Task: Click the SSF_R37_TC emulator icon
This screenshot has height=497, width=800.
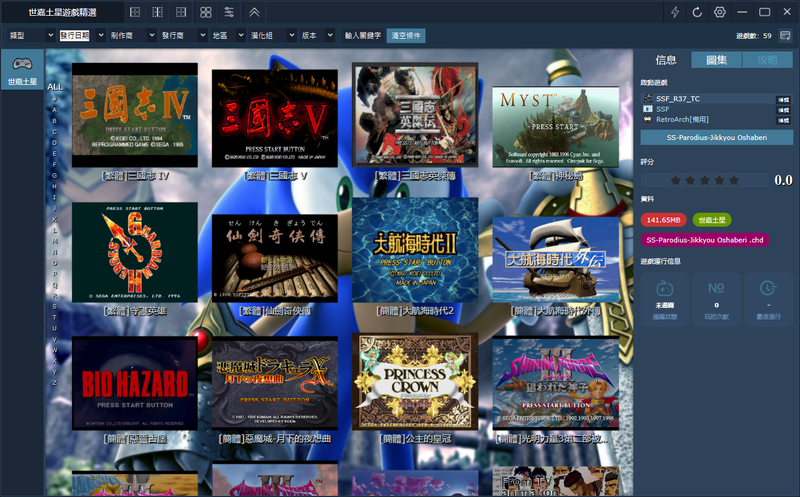Action: tap(647, 98)
